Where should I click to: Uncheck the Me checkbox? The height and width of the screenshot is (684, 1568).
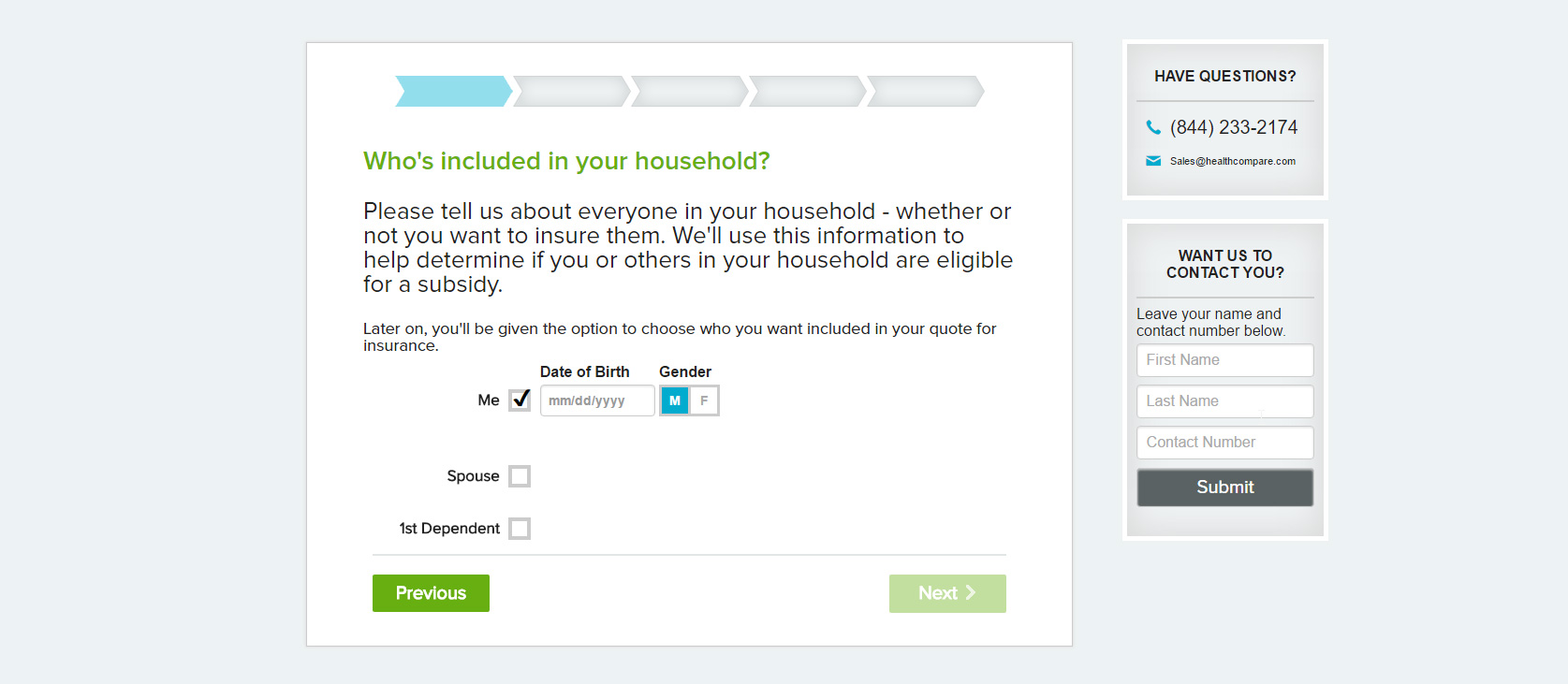[x=520, y=400]
